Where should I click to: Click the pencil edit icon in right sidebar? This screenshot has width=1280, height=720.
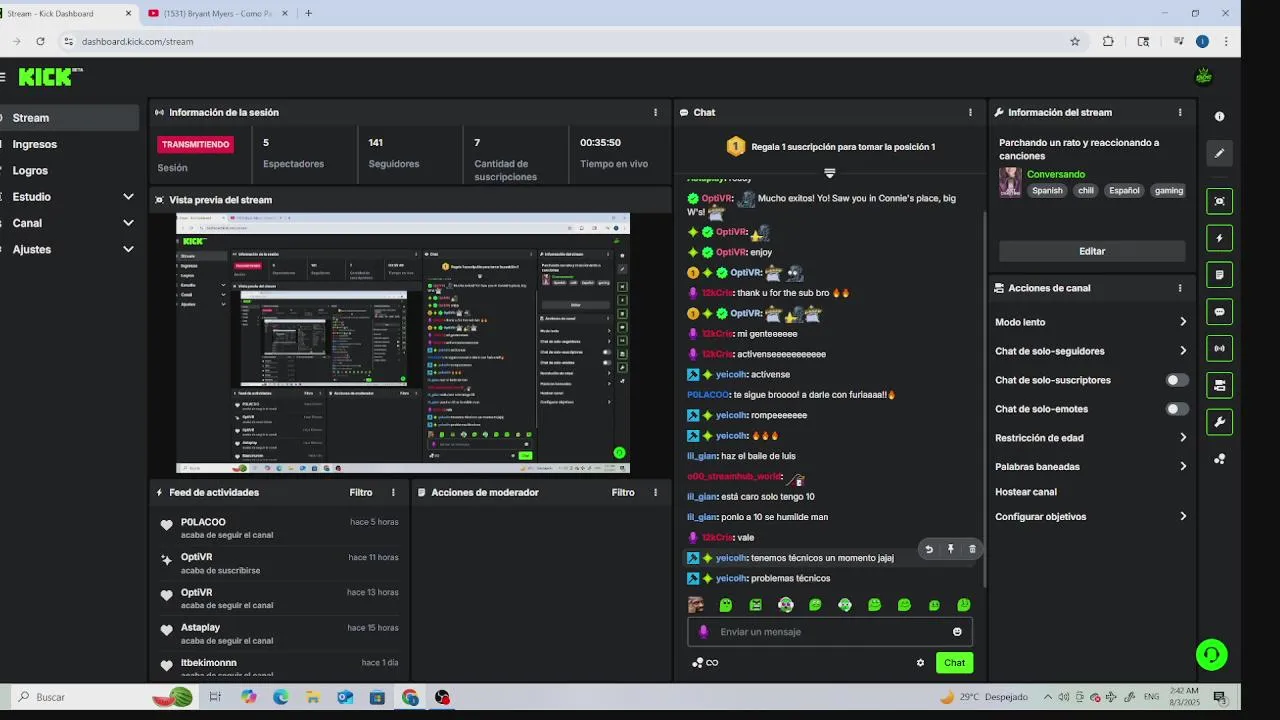pyautogui.click(x=1219, y=153)
